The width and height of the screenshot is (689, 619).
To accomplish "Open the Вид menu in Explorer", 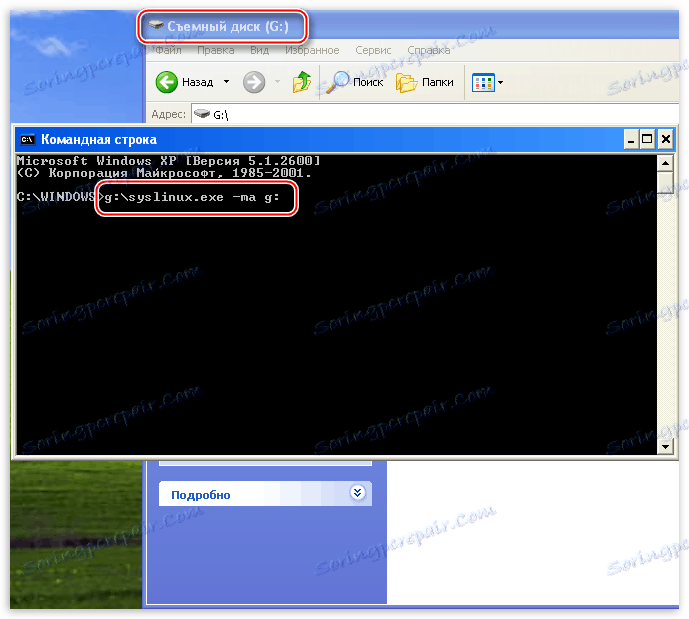I will pos(259,51).
